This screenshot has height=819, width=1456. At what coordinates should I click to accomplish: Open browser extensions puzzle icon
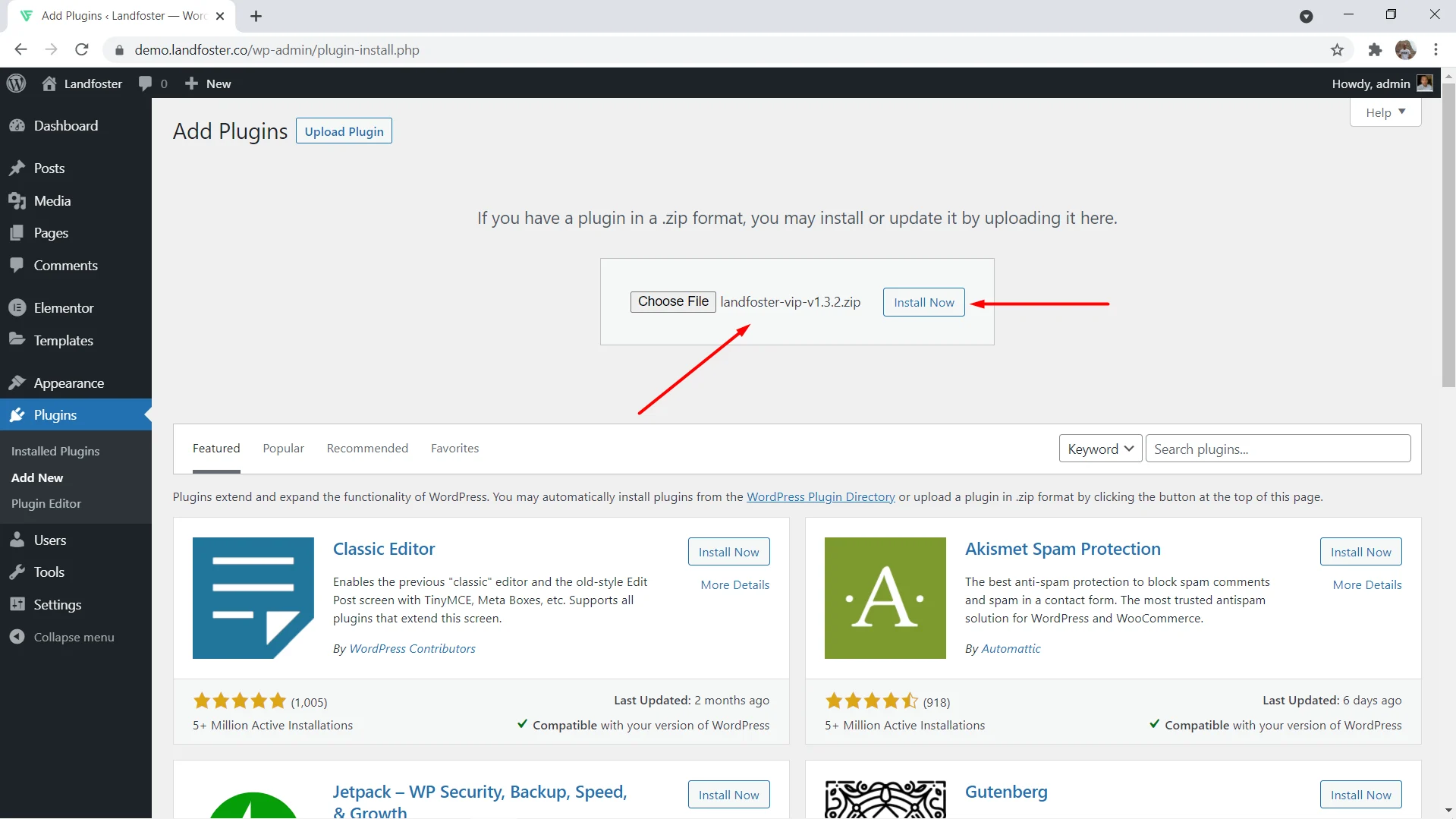tap(1375, 50)
